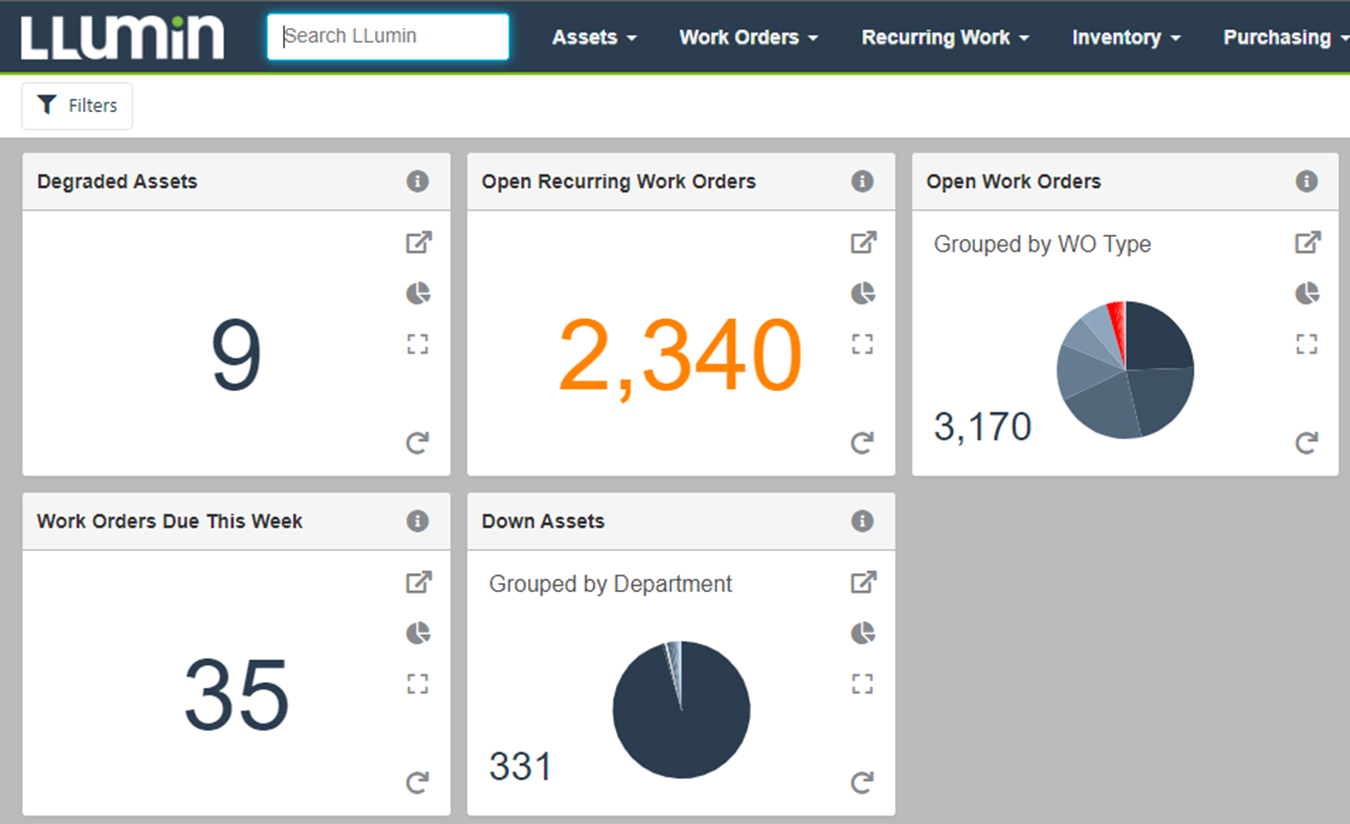Open Work Orders Due This Week details link icon
This screenshot has width=1350, height=824.
(x=418, y=582)
